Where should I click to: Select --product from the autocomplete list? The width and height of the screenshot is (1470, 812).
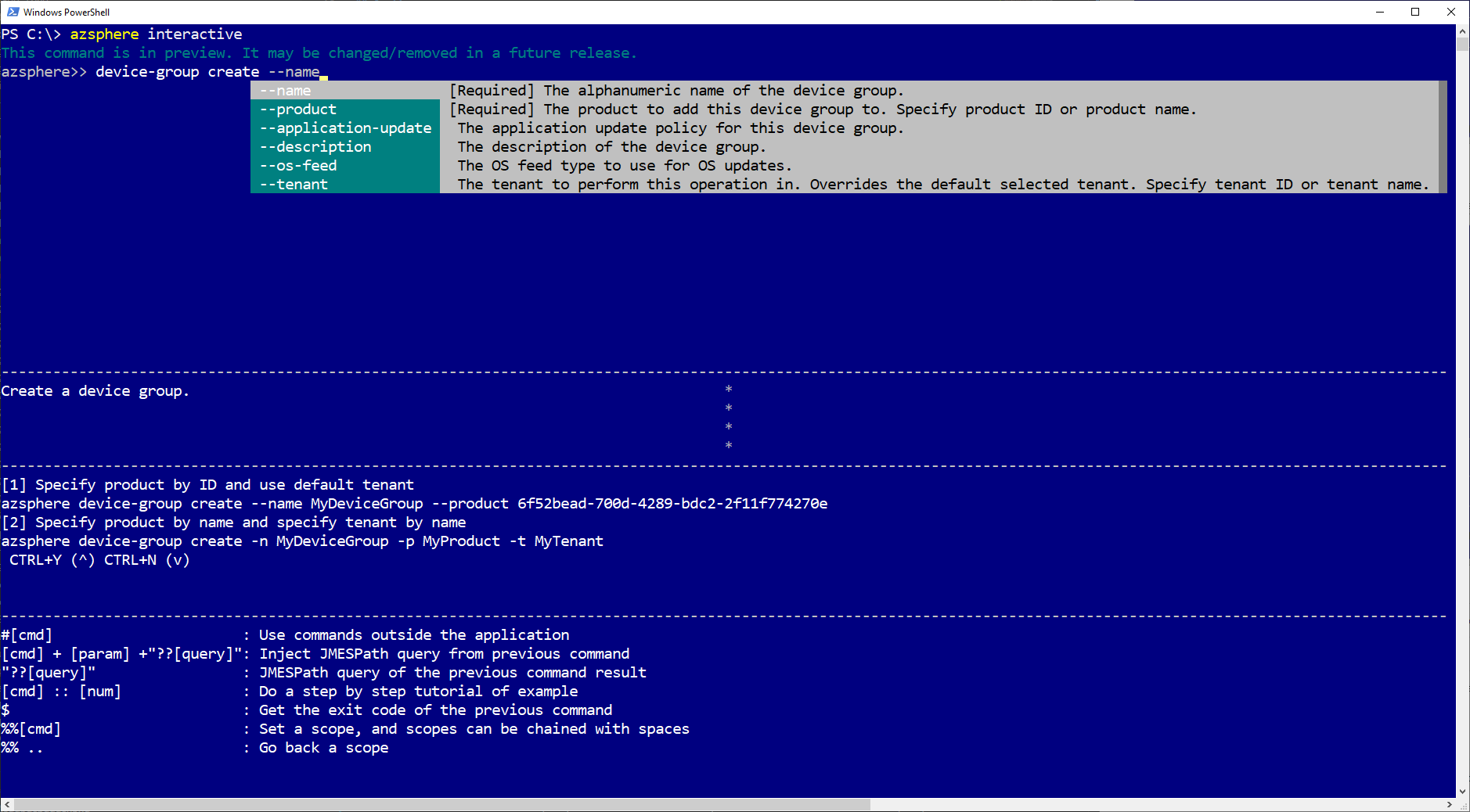pyautogui.click(x=299, y=109)
